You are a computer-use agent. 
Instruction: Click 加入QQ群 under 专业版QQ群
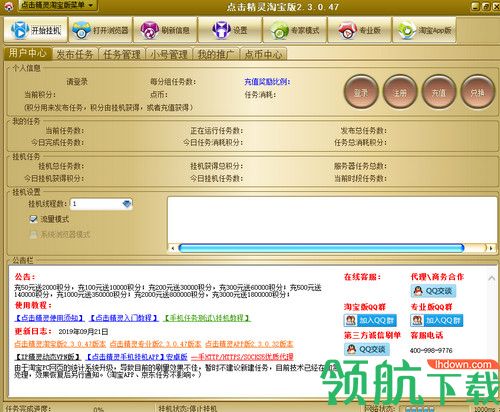click(x=437, y=320)
